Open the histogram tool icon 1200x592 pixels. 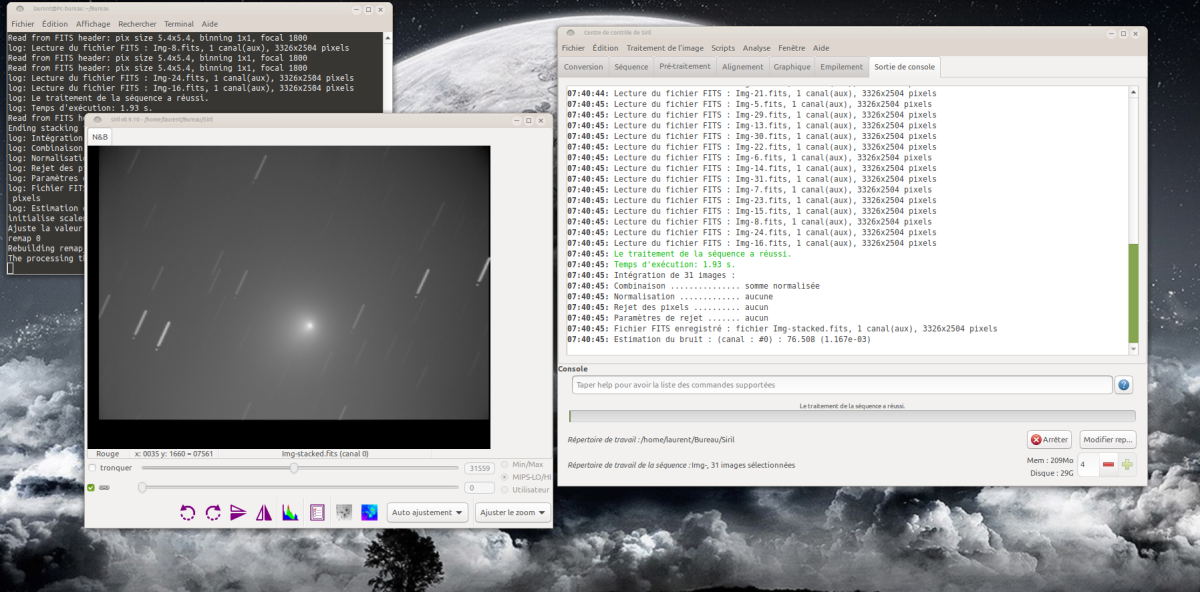pos(290,513)
